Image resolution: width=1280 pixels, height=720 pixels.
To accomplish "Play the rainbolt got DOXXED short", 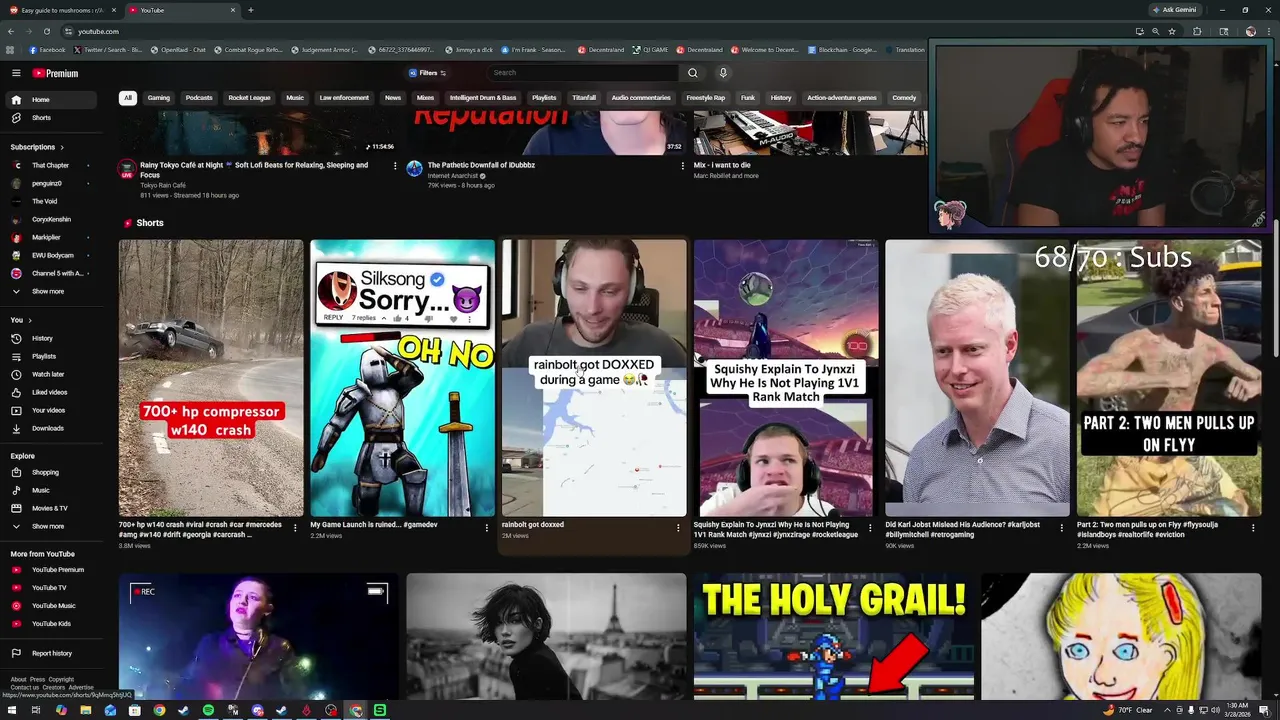I will click(594, 377).
